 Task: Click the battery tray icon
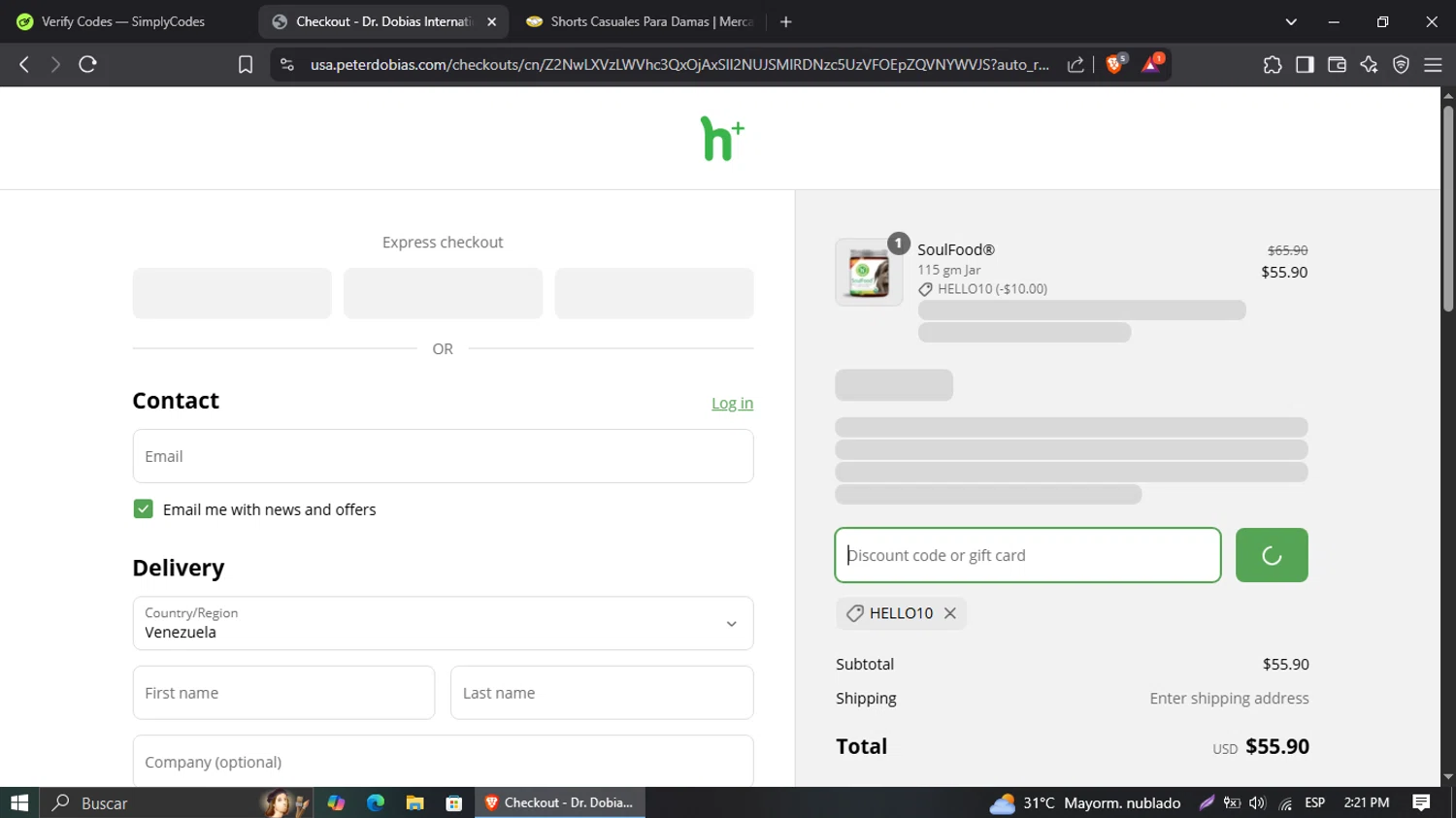pos(1232,802)
